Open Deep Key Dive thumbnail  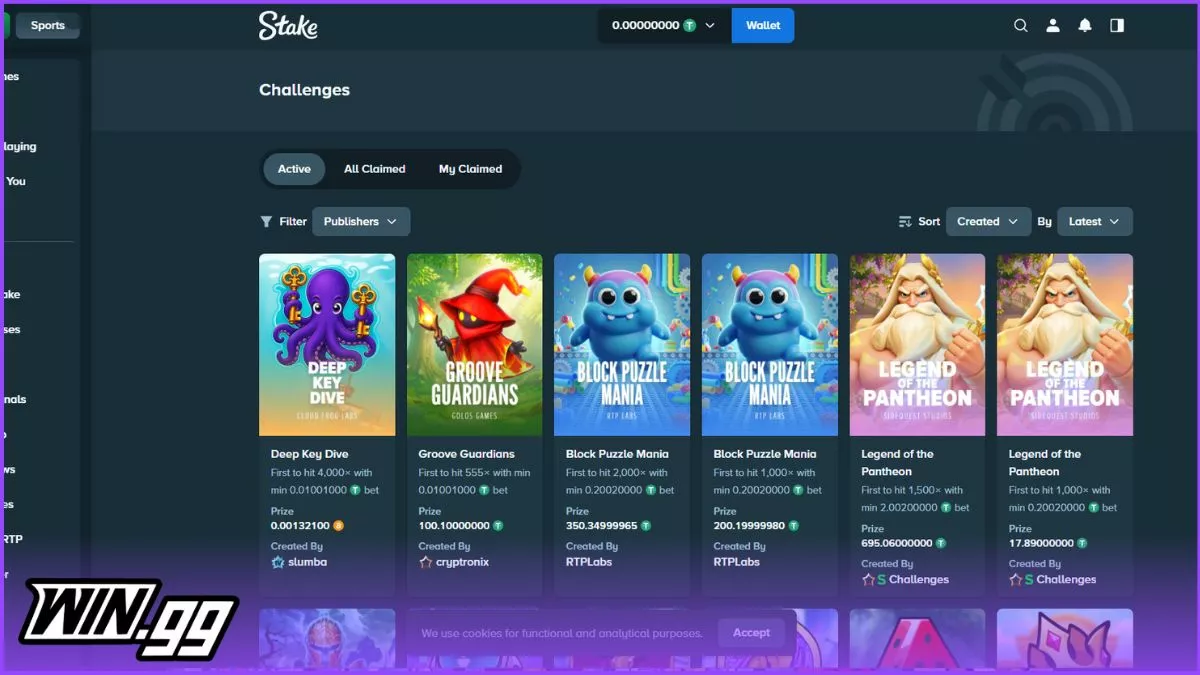(x=327, y=345)
